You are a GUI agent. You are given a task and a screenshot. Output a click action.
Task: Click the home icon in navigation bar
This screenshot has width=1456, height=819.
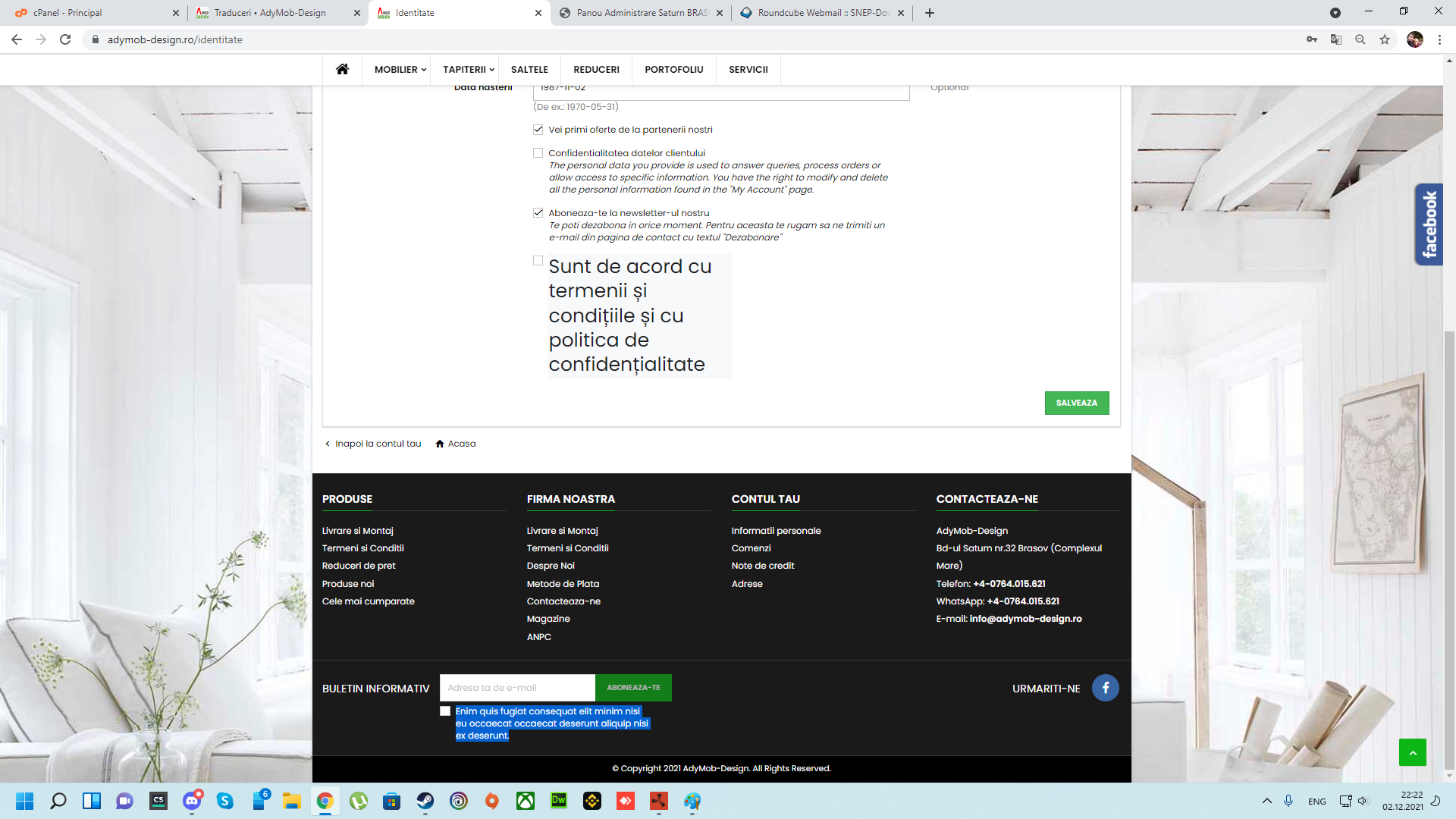point(342,69)
